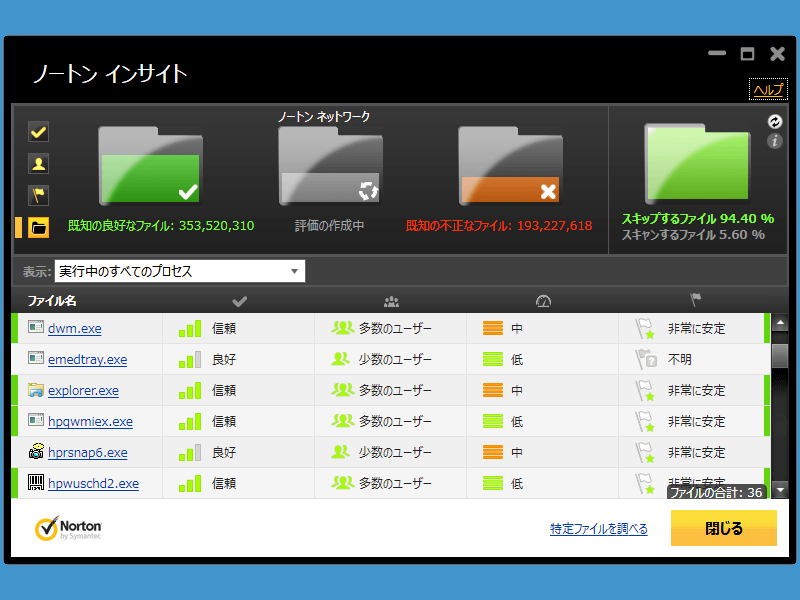This screenshot has height=600, width=800.
Task: Click the emedtray.exe file icon
Action: (x=36, y=358)
